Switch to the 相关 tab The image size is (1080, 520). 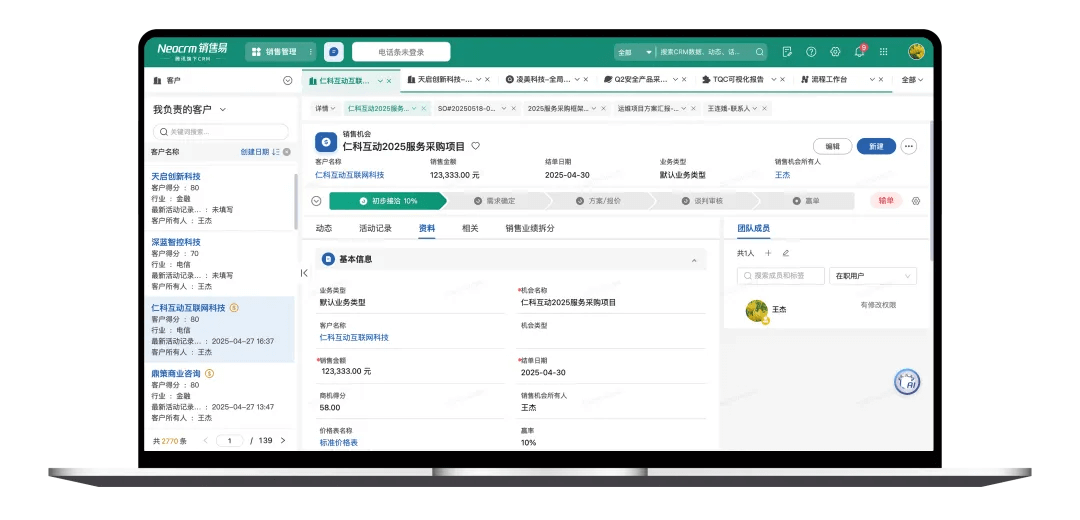[470, 228]
